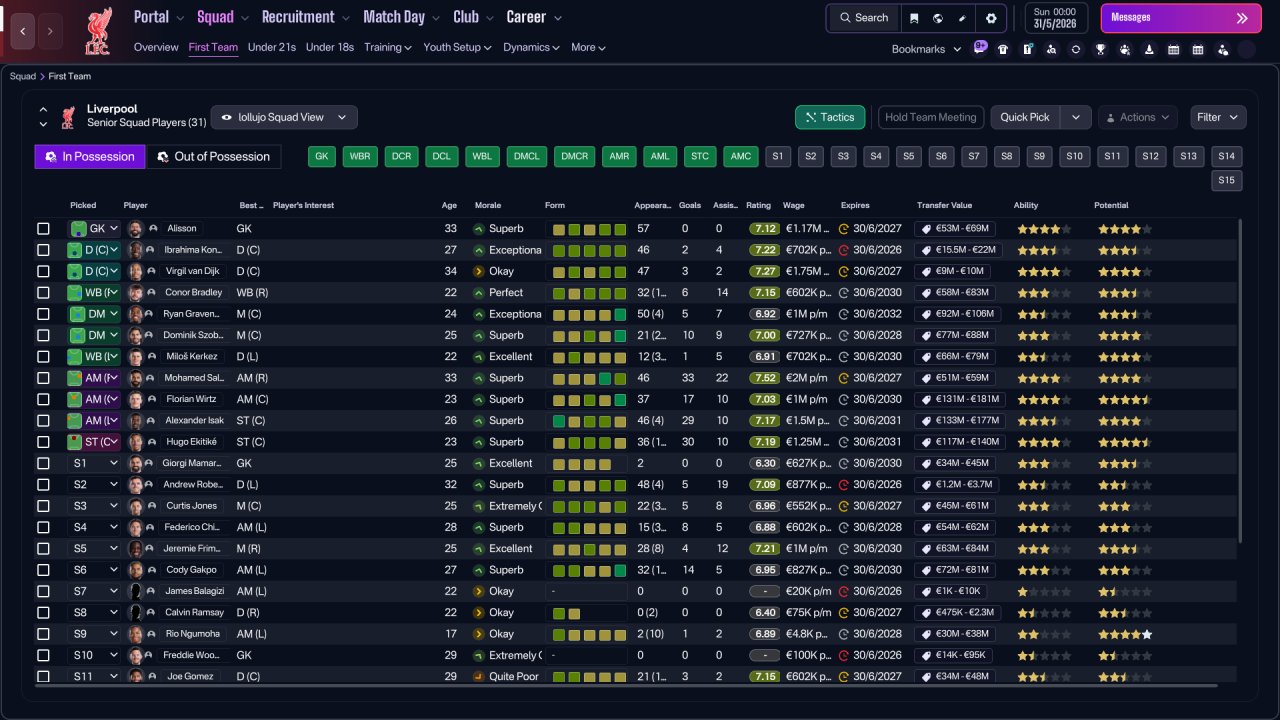Open the Iollujo Squad View dropdown
The image size is (1280, 720).
point(284,117)
